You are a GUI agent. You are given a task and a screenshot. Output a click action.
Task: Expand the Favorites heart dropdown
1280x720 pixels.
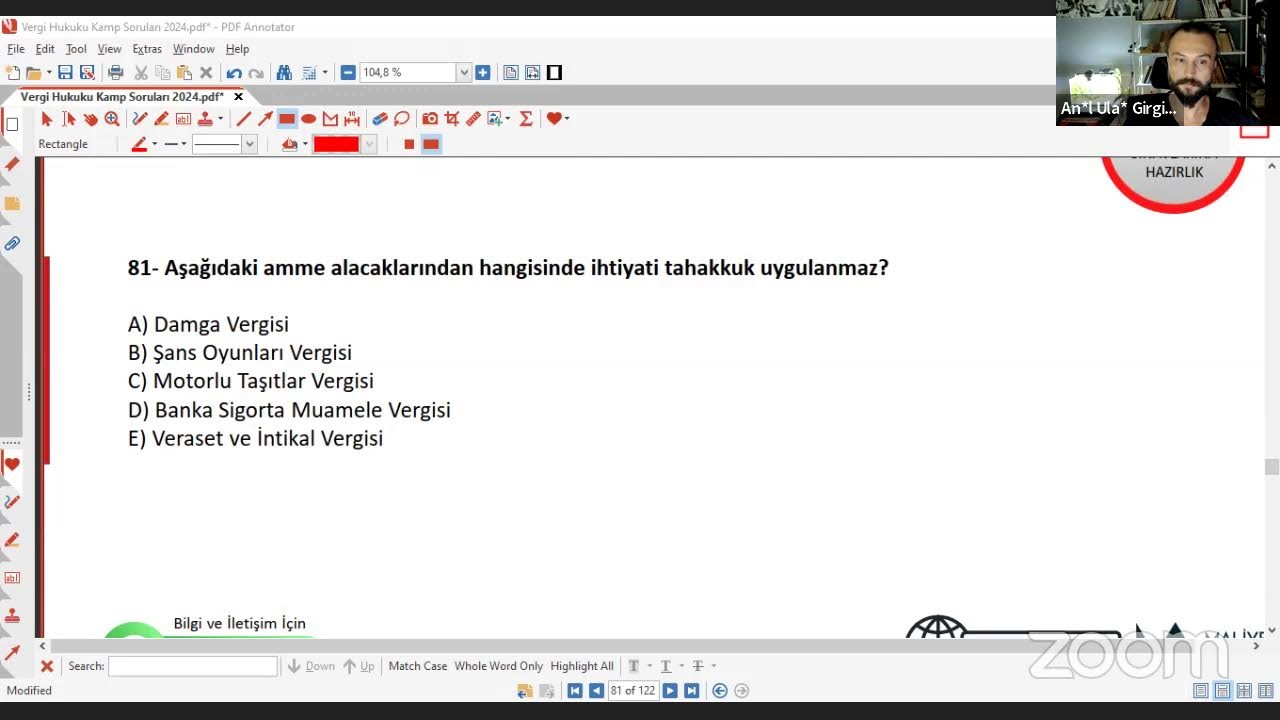(x=567, y=118)
